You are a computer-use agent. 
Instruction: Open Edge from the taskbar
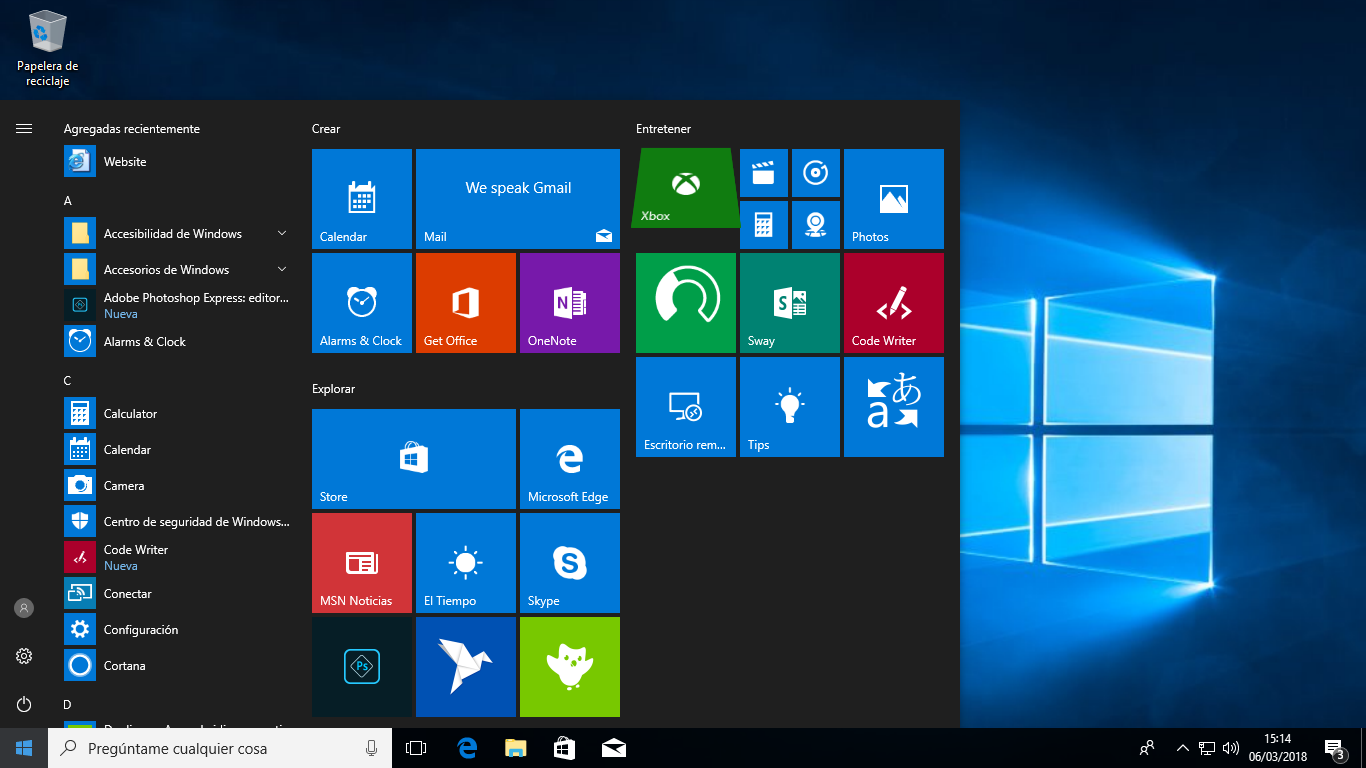pyautogui.click(x=466, y=748)
